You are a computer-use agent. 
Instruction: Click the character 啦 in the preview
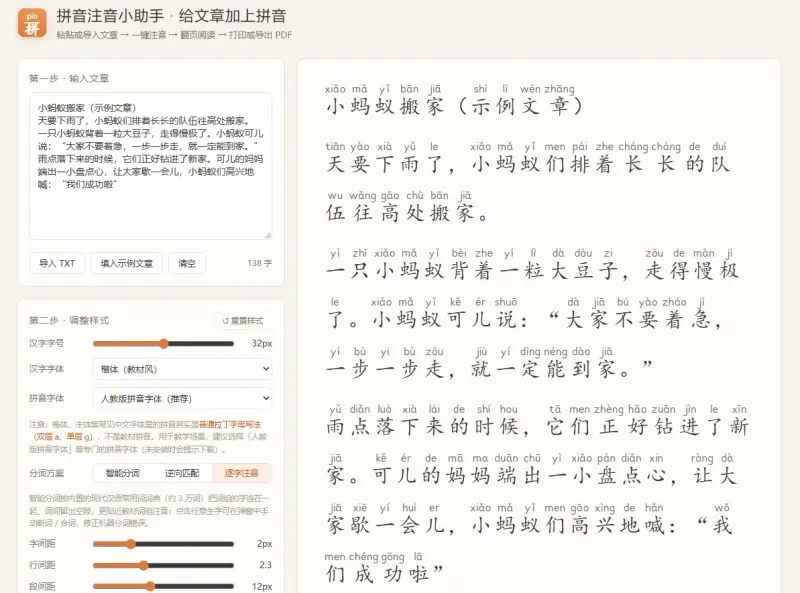(418, 575)
